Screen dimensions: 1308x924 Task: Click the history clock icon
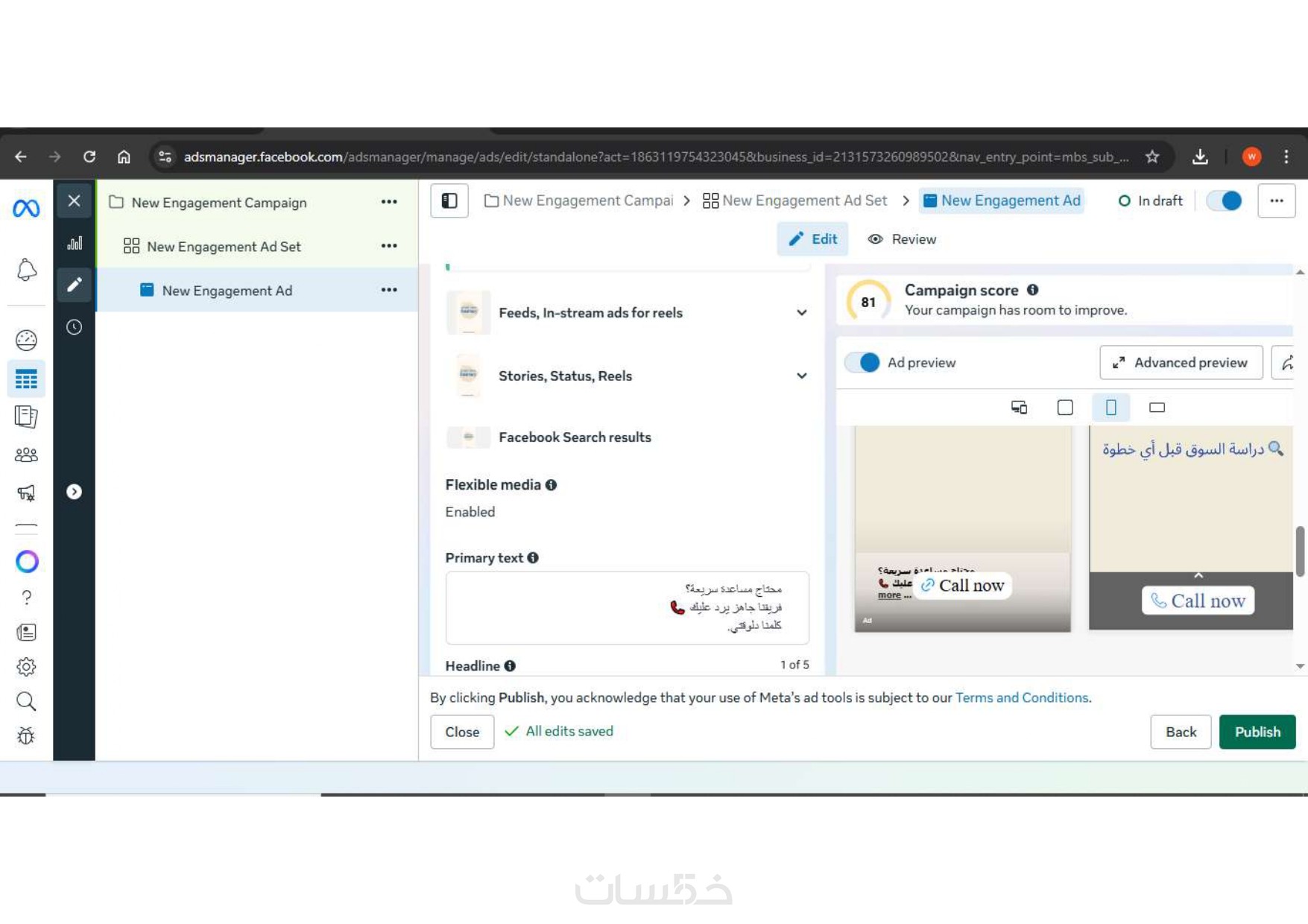coord(75,326)
